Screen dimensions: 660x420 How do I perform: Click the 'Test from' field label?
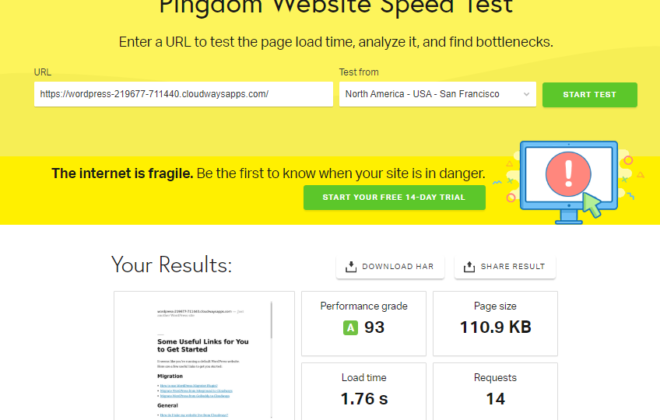[359, 72]
